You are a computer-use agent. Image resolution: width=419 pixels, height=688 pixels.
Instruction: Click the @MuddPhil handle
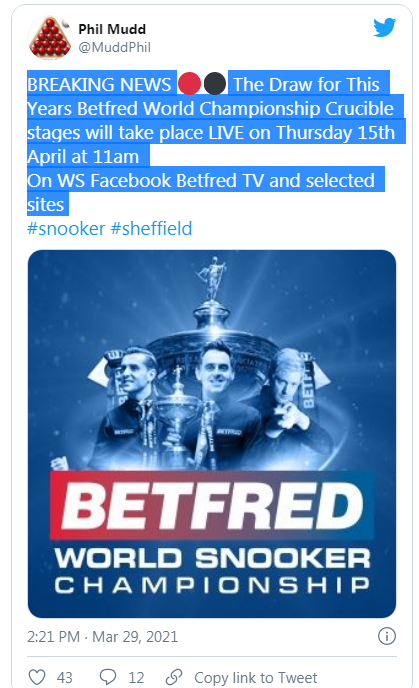pyautogui.click(x=115, y=47)
